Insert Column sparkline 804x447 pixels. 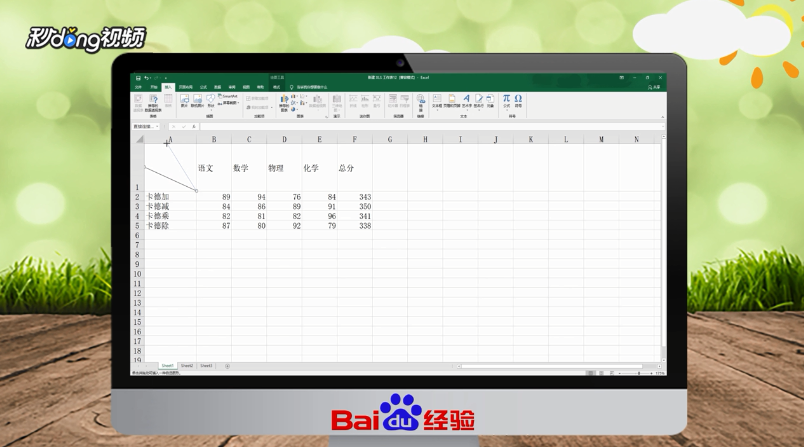click(x=365, y=101)
